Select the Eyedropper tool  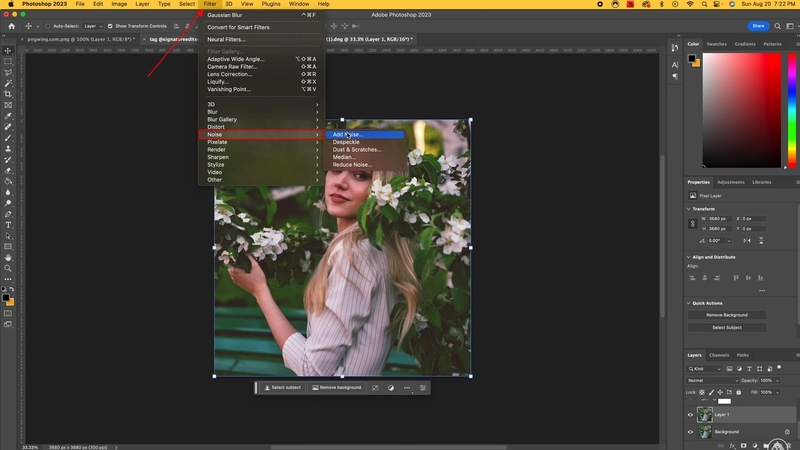pos(8,116)
